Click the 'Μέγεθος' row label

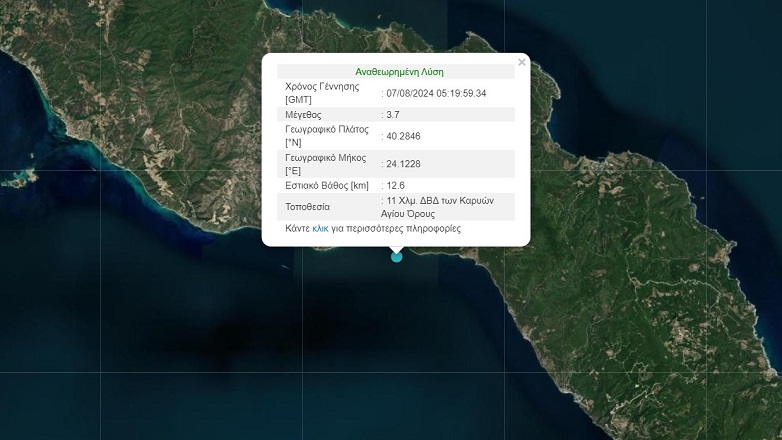305,115
